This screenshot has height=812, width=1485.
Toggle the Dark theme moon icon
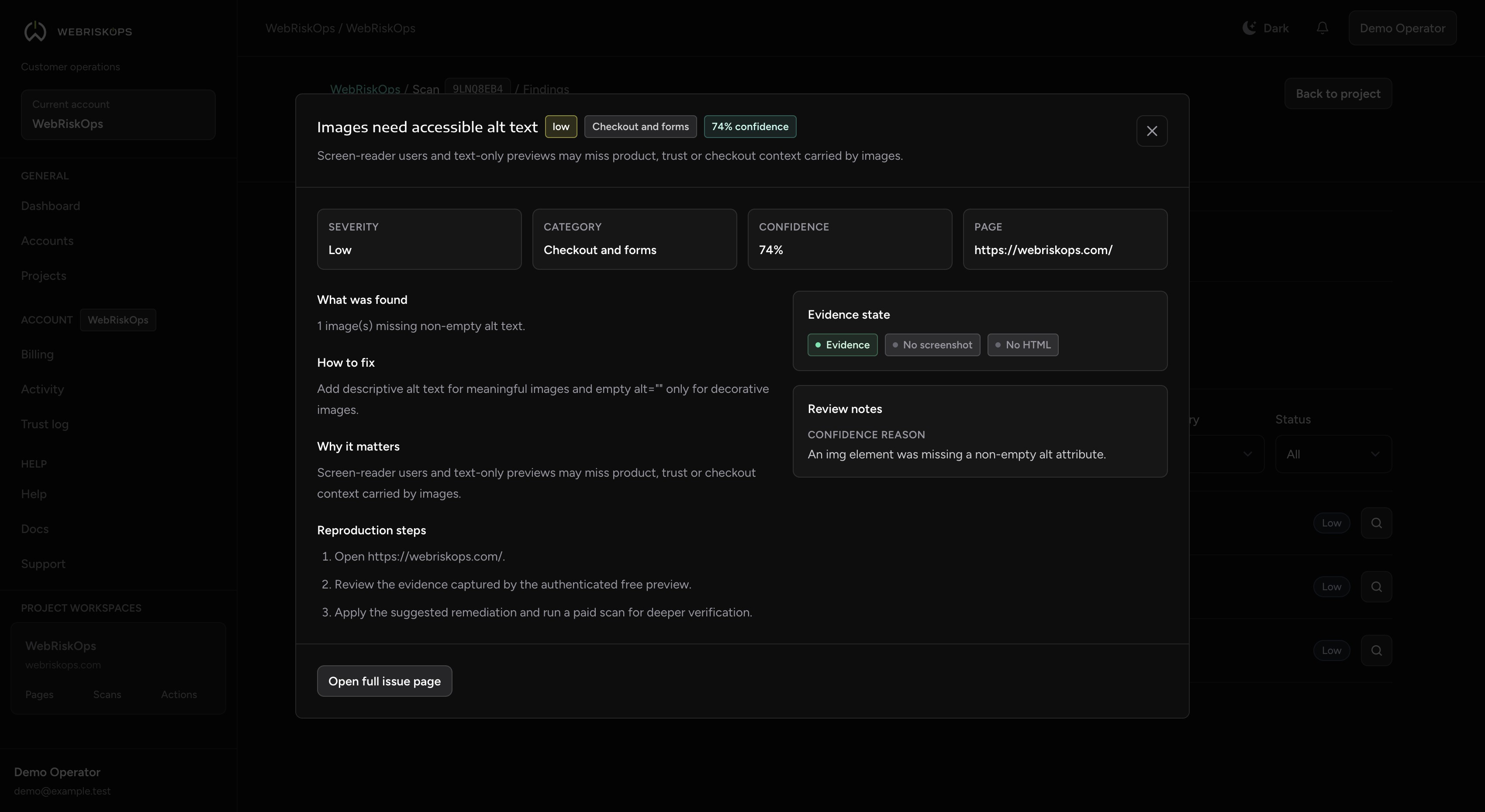(x=1249, y=28)
